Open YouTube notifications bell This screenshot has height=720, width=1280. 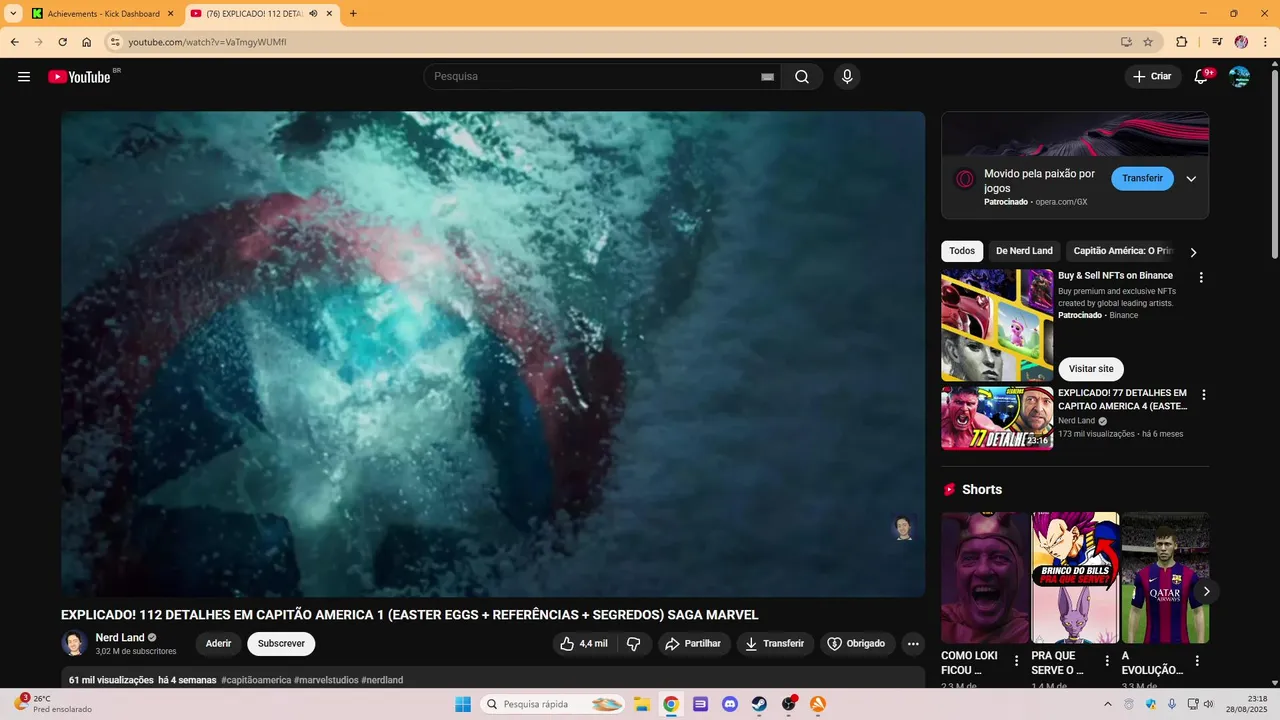pos(1202,77)
